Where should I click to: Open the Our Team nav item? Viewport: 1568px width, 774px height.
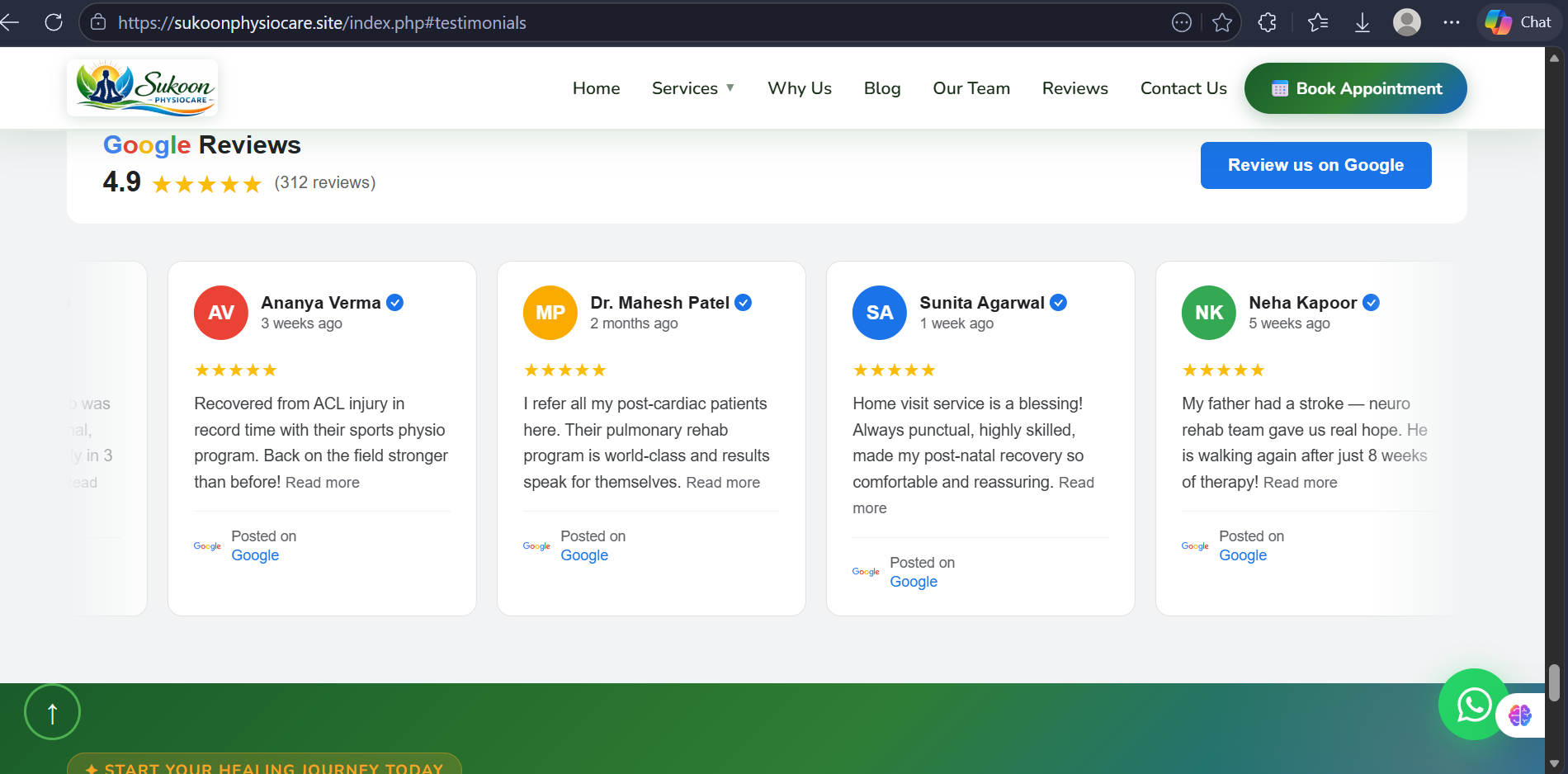pos(971,88)
